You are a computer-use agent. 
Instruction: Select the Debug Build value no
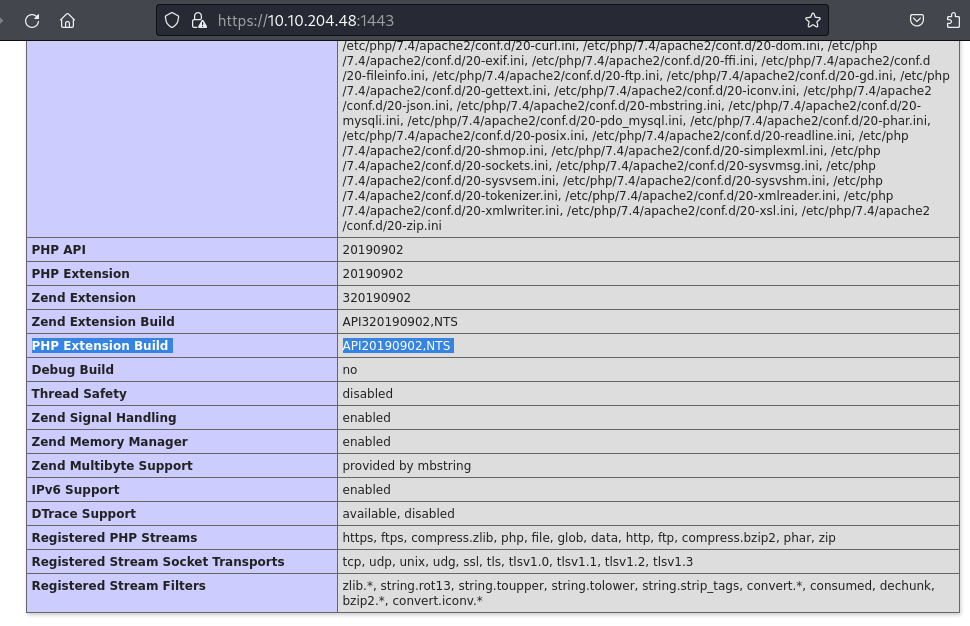350,369
